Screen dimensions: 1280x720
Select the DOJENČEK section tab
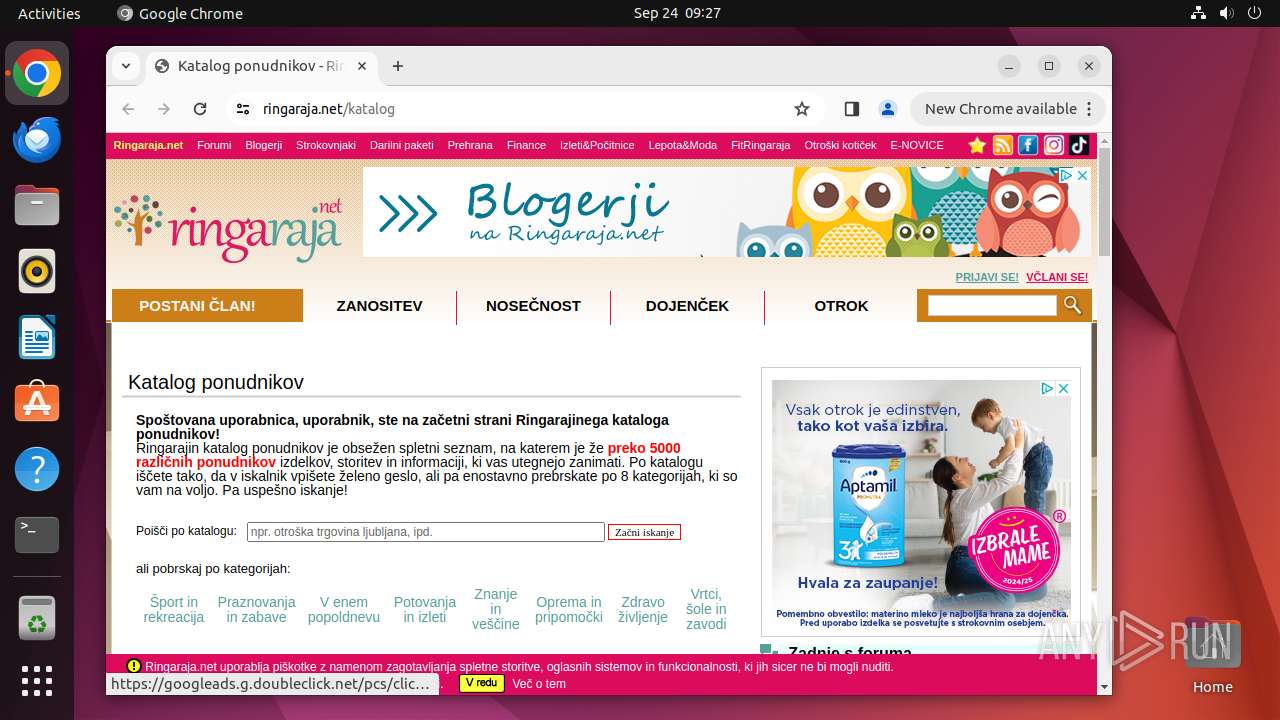point(687,306)
